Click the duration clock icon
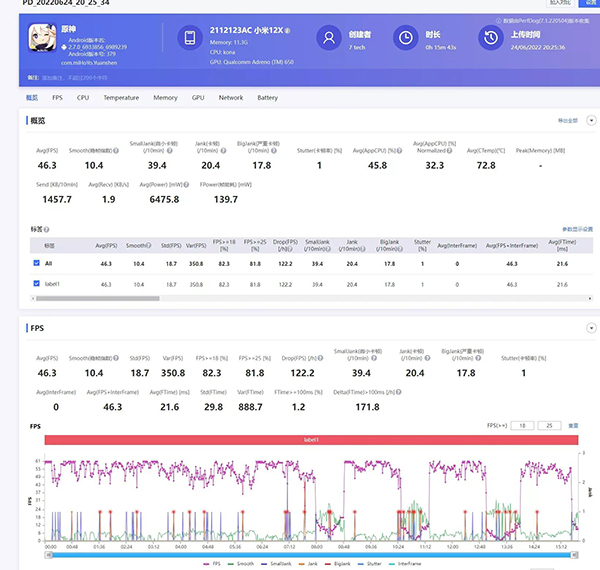The height and width of the screenshot is (570, 600). click(406, 39)
